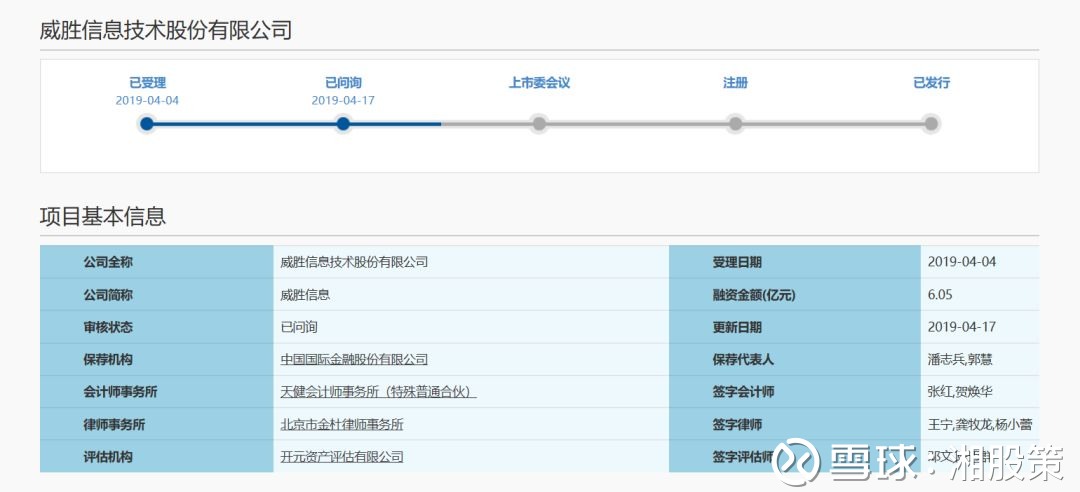Click the sponsor representatives 潘志兵,郭慧

960,360
